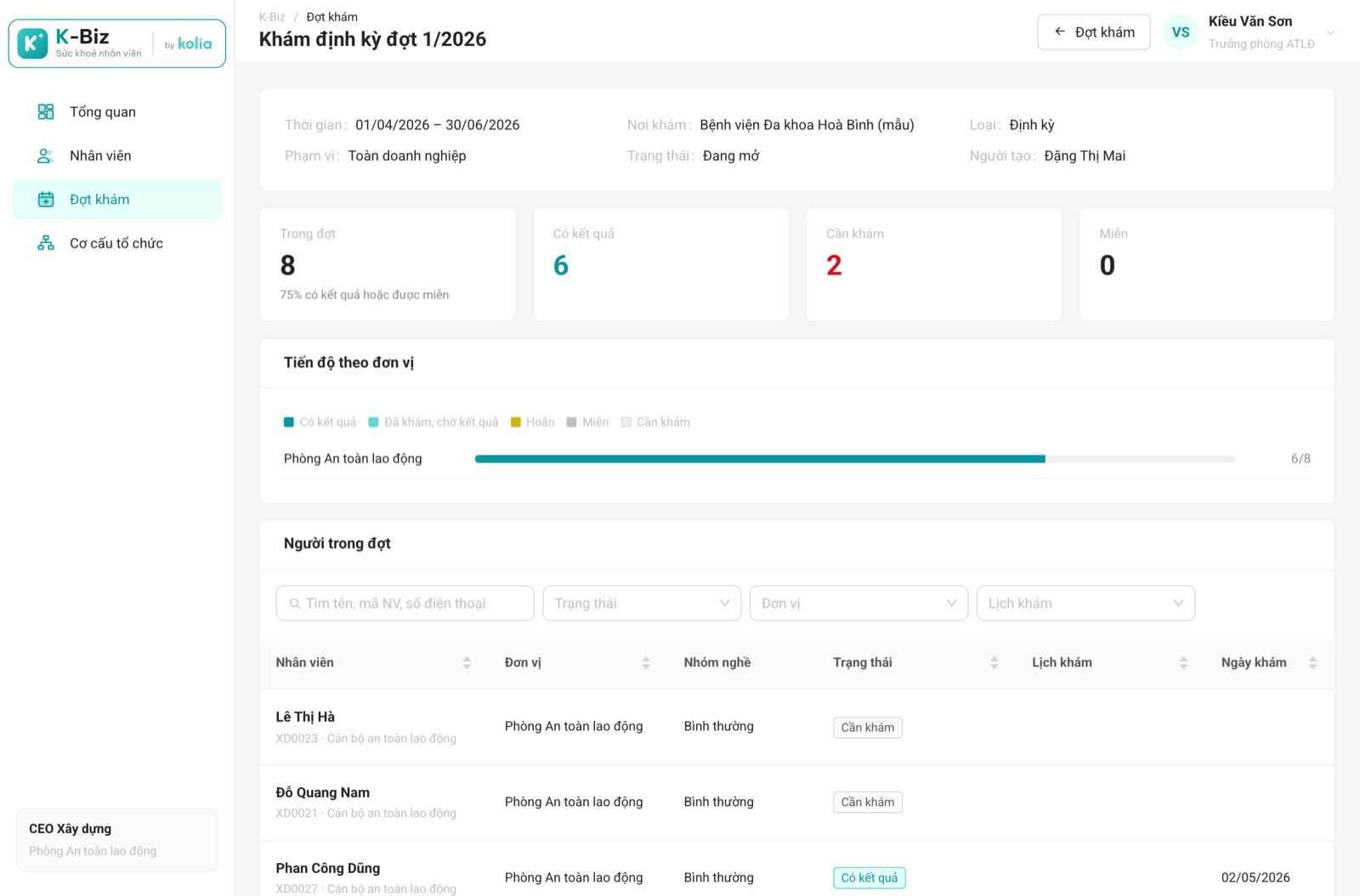The image size is (1360, 896).
Task: Click Cần khám tag for Lê Thị Hà
Action: point(868,727)
